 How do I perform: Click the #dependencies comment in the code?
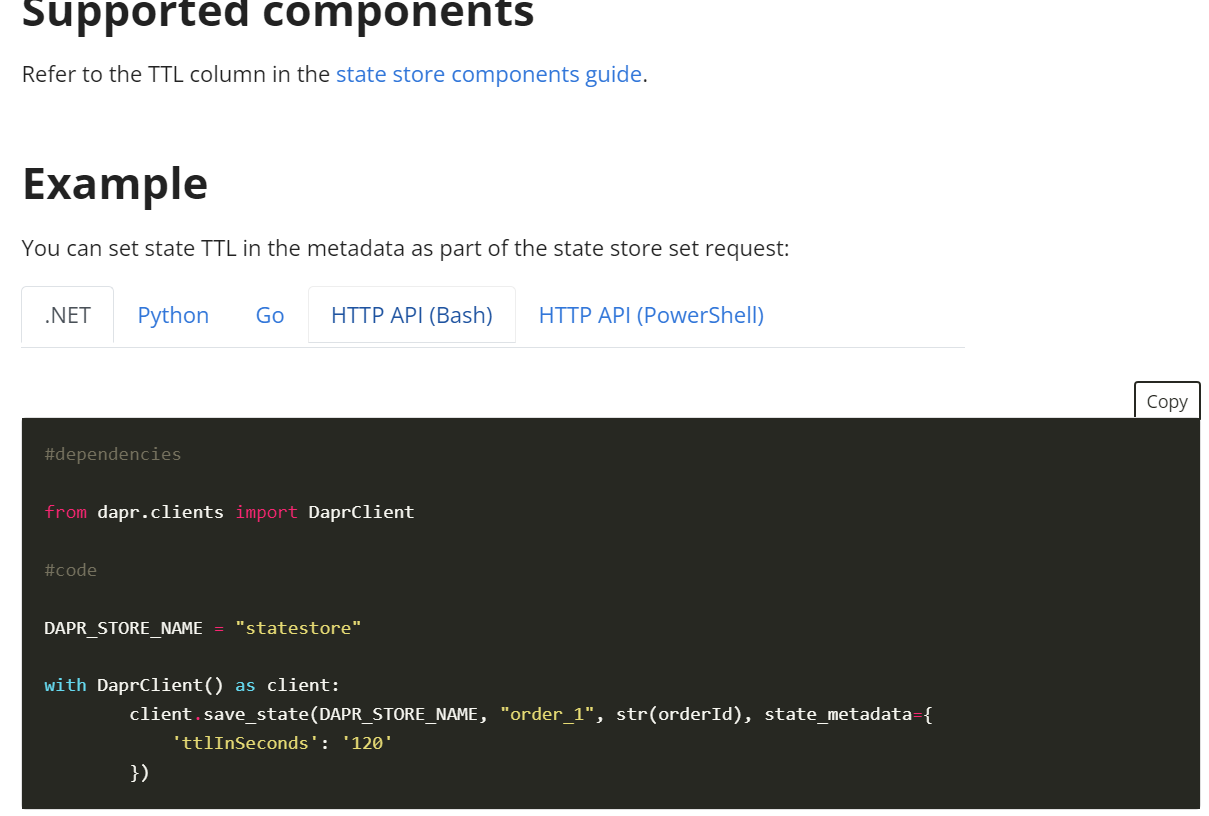[112, 454]
